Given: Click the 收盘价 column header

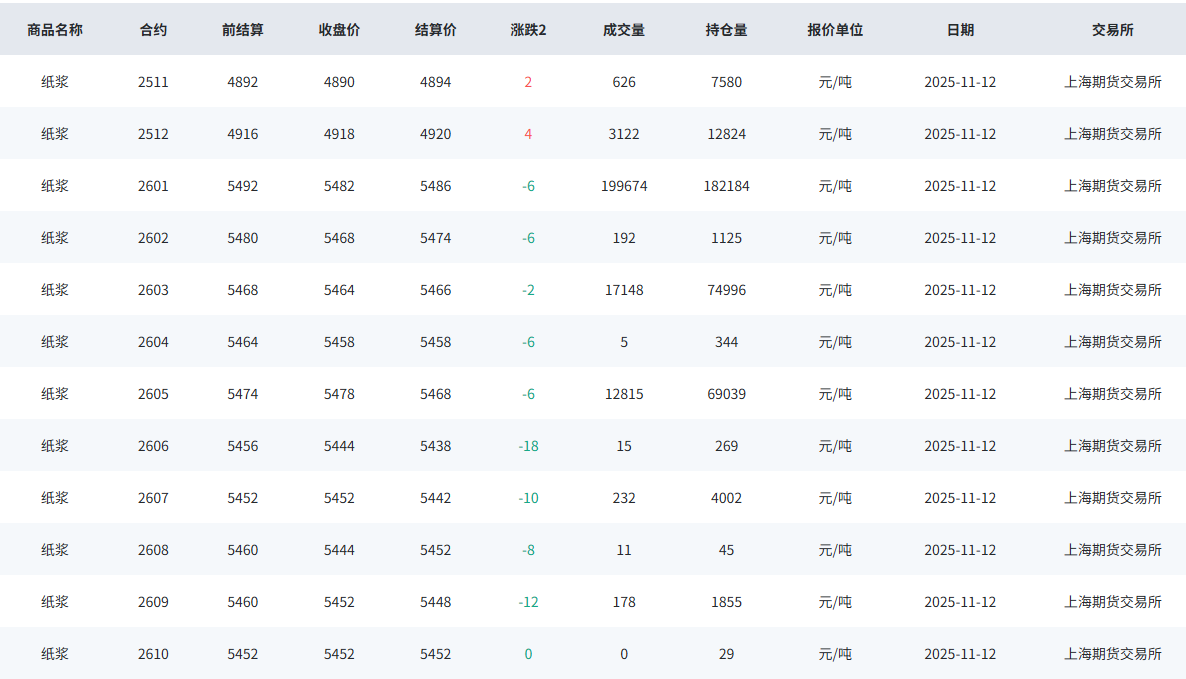Looking at the screenshot, I should tap(339, 30).
